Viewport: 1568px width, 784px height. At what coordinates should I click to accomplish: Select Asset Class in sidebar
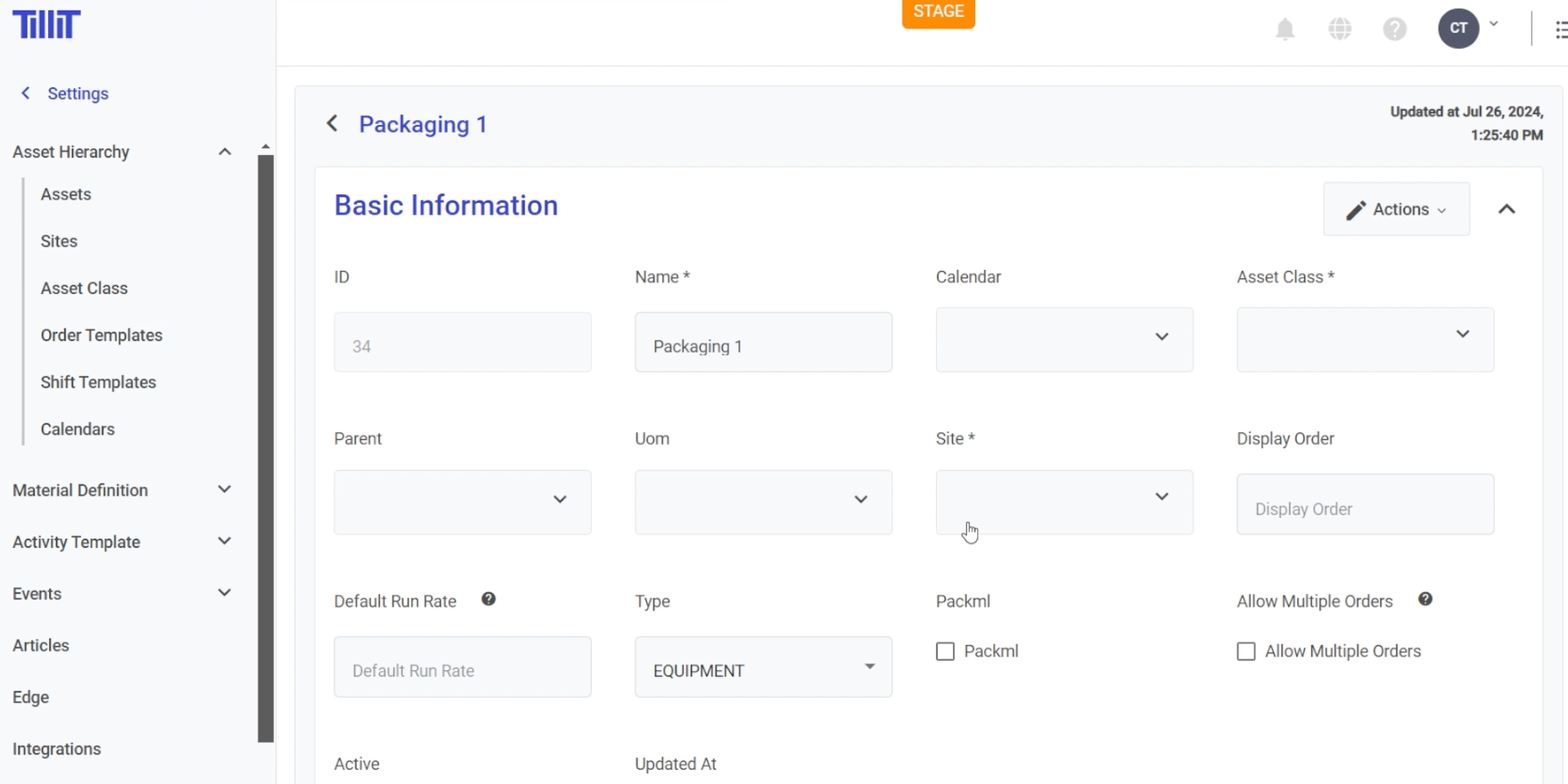tap(84, 289)
